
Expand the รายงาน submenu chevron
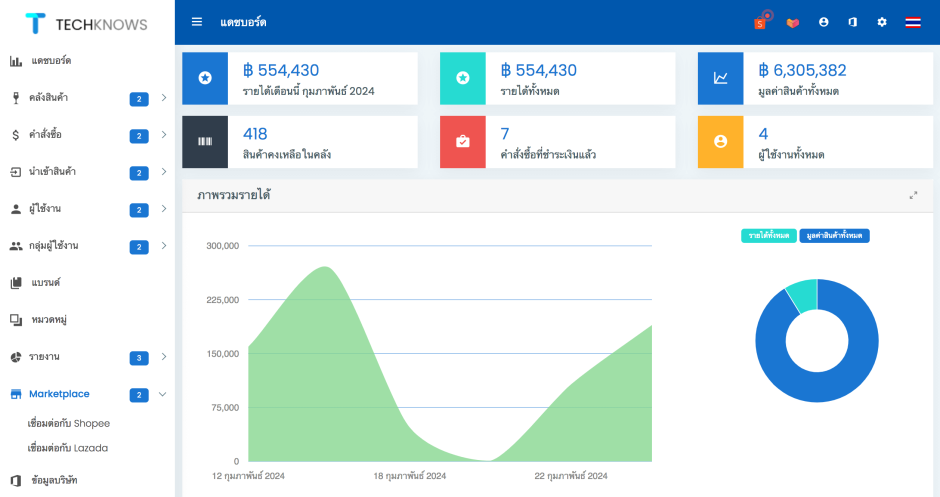click(x=164, y=357)
